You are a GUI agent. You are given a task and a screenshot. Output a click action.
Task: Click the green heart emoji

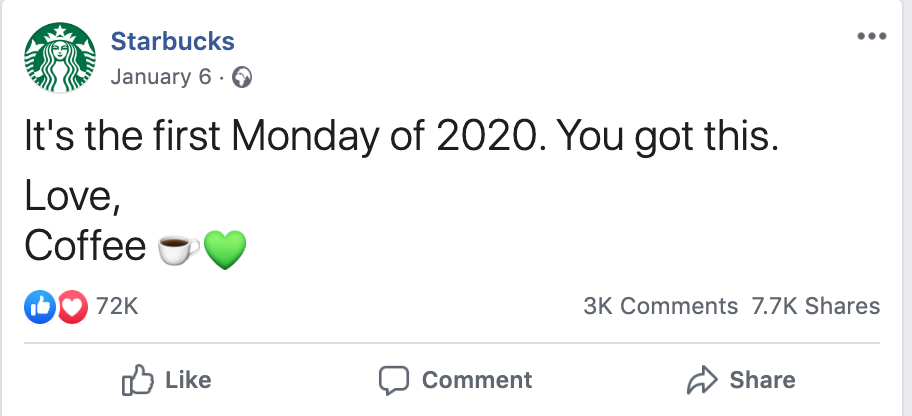(224, 248)
